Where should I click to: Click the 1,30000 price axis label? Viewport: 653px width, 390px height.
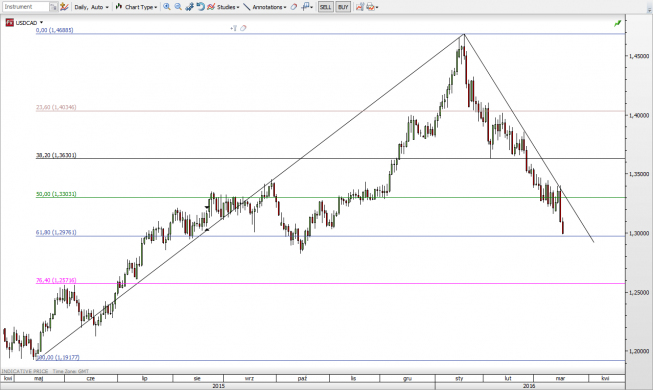point(639,233)
